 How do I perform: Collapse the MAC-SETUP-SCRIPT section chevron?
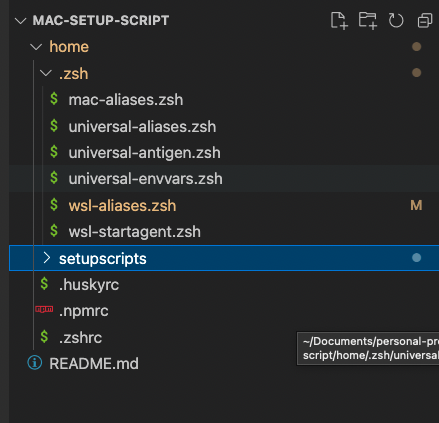pyautogui.click(x=21, y=21)
